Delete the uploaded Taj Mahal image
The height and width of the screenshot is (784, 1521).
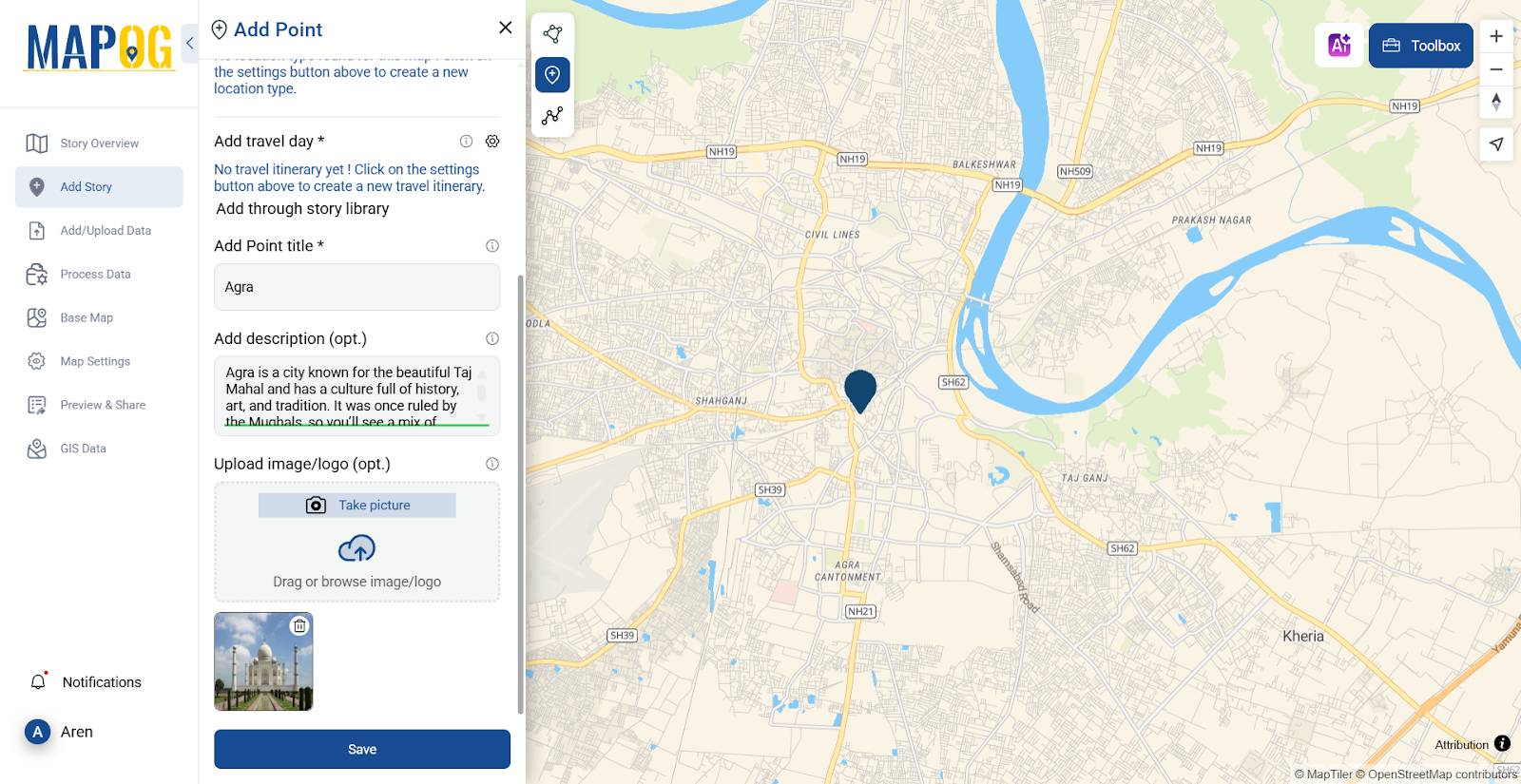click(x=299, y=625)
